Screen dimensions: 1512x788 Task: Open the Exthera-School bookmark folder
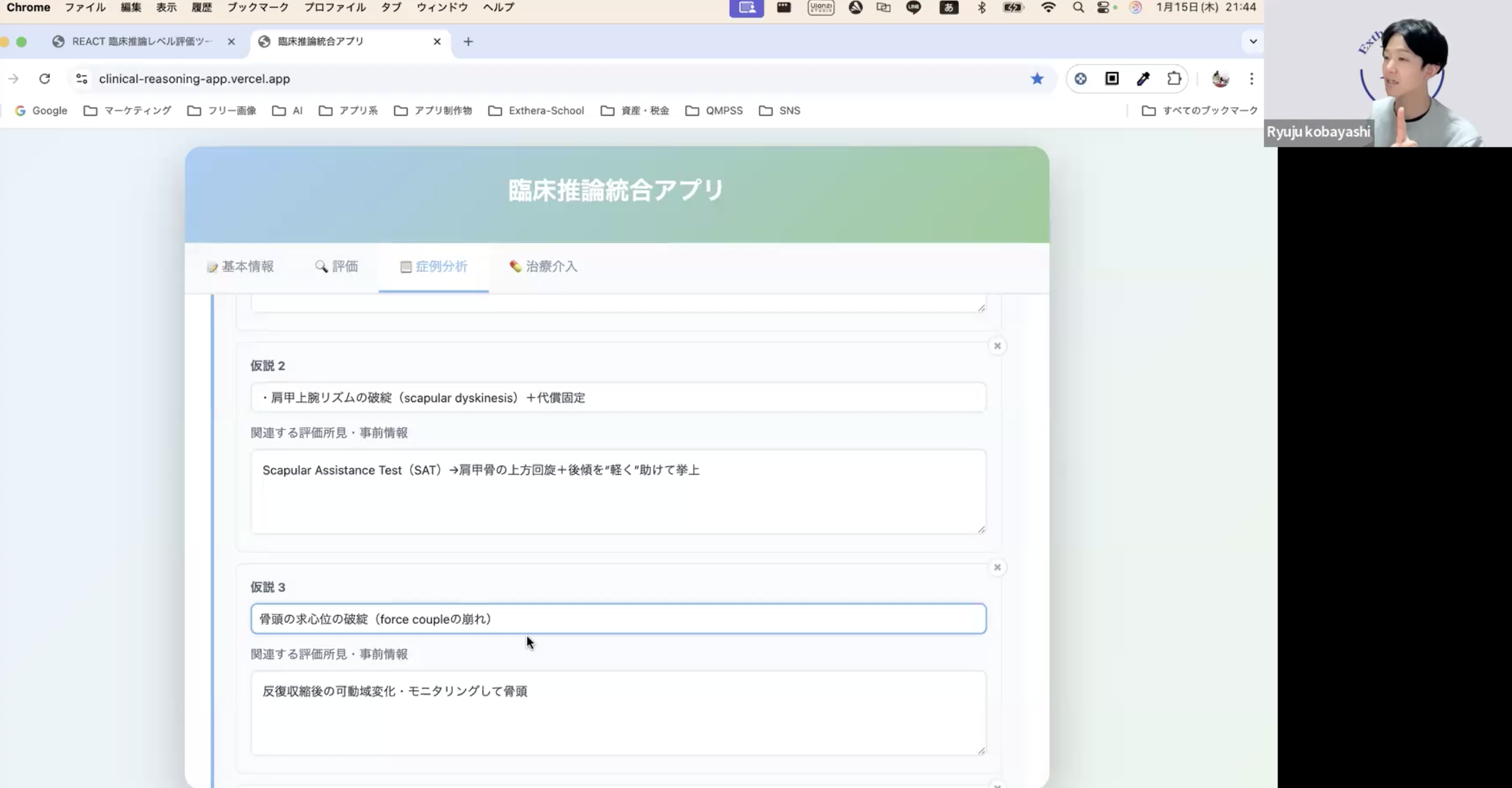(536, 110)
